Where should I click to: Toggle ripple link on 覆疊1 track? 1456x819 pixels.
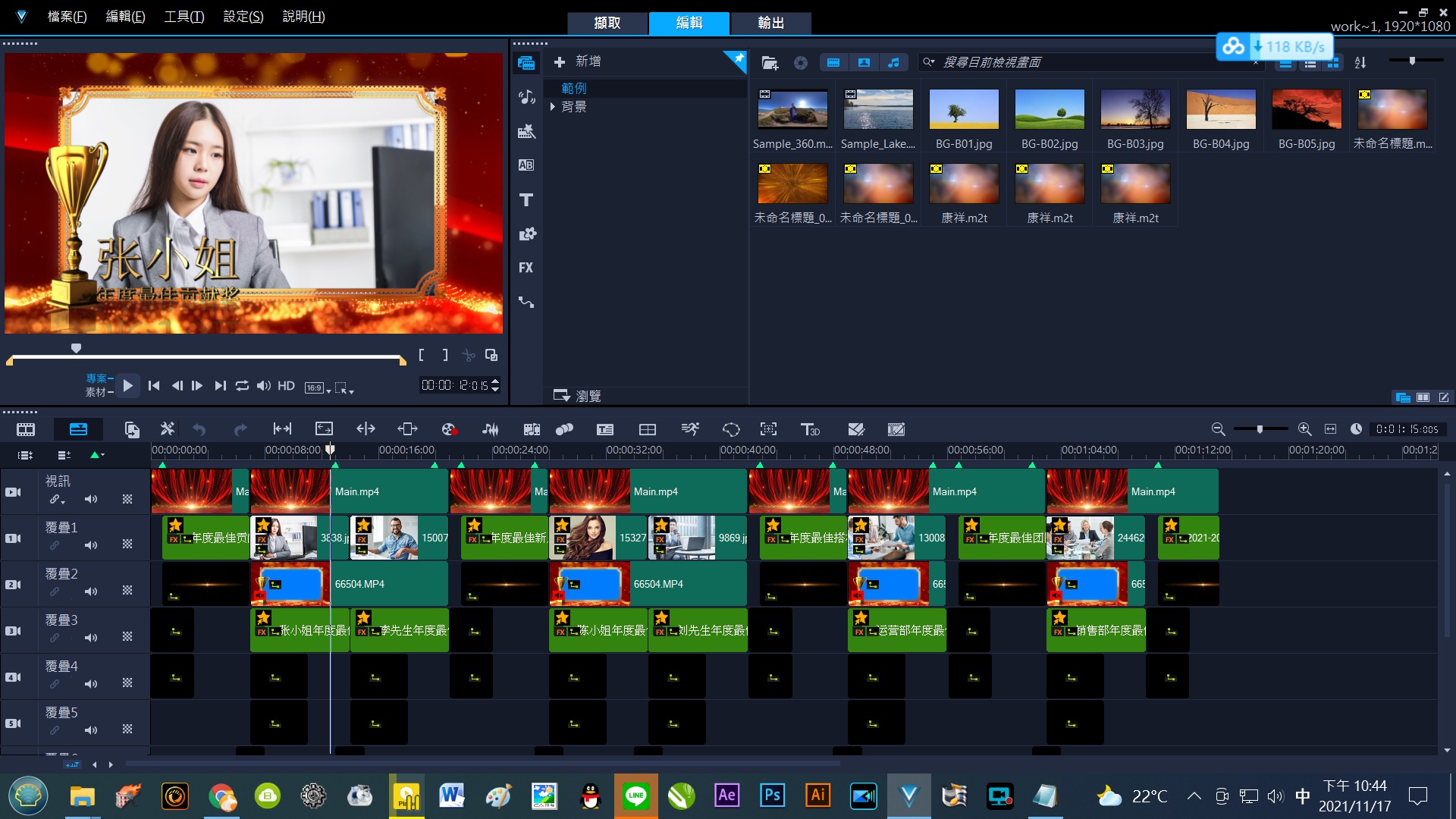55,545
